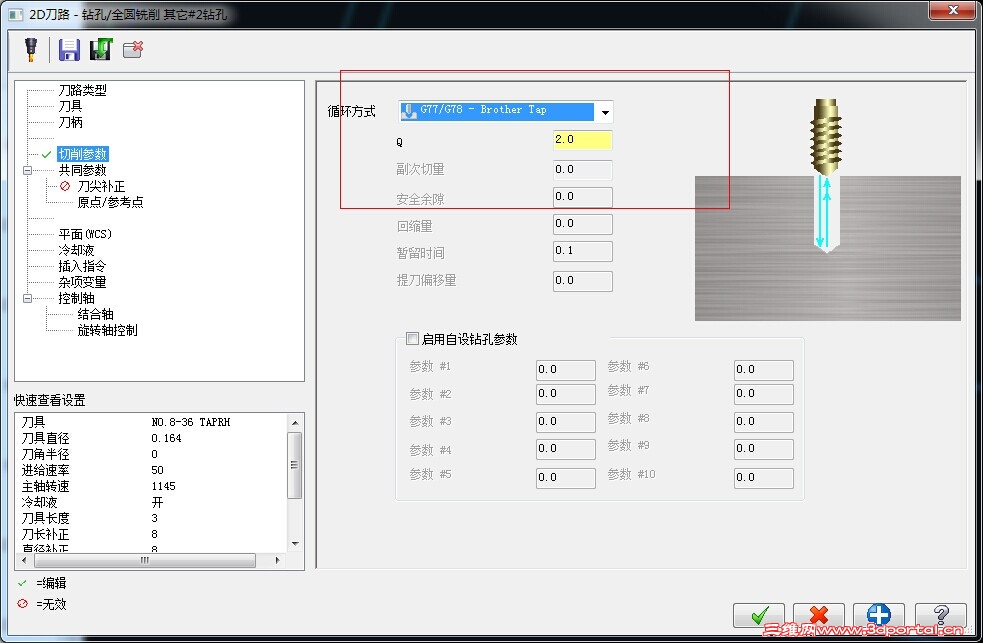This screenshot has width=983, height=643.
Task: Select 切削参数 in the tree
Action: 83,154
